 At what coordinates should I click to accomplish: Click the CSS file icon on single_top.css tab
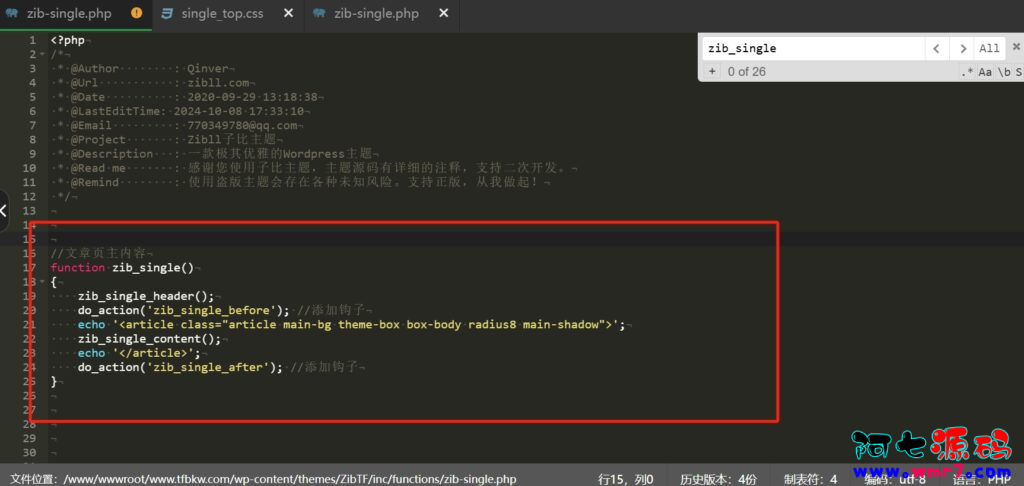pos(165,14)
